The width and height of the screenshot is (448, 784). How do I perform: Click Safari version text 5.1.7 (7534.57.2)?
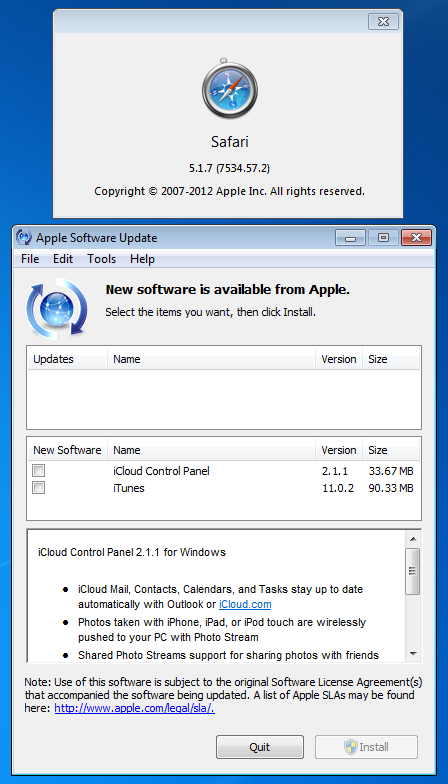230,168
